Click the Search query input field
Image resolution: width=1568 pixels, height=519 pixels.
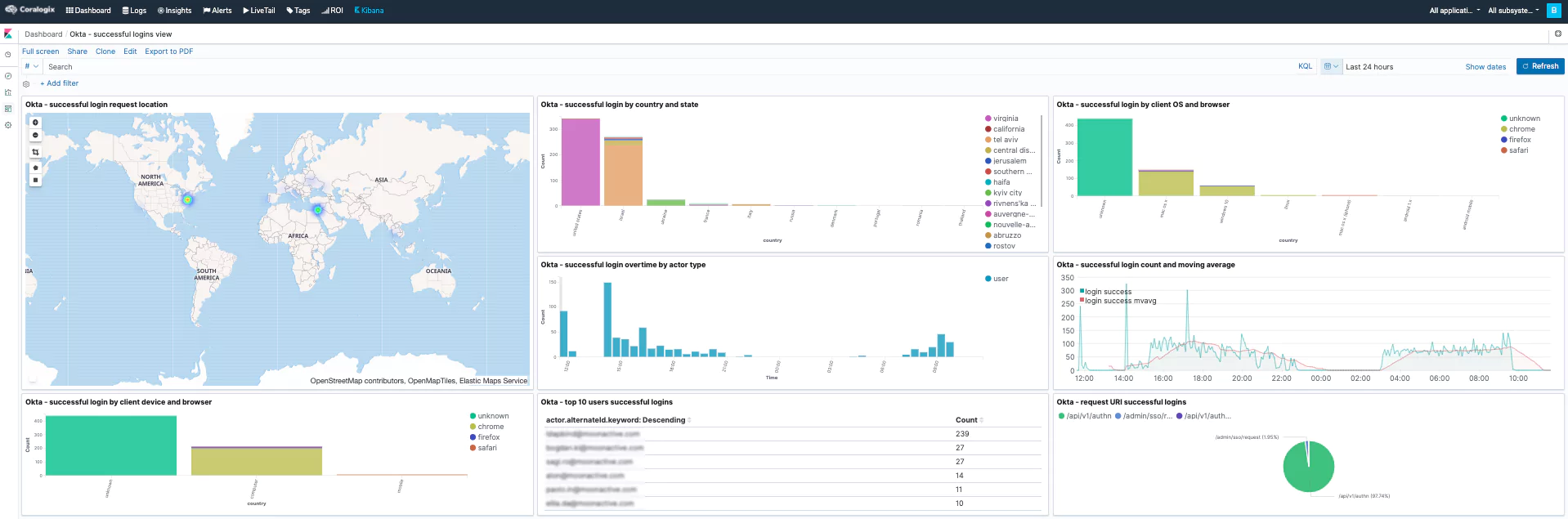pos(666,67)
